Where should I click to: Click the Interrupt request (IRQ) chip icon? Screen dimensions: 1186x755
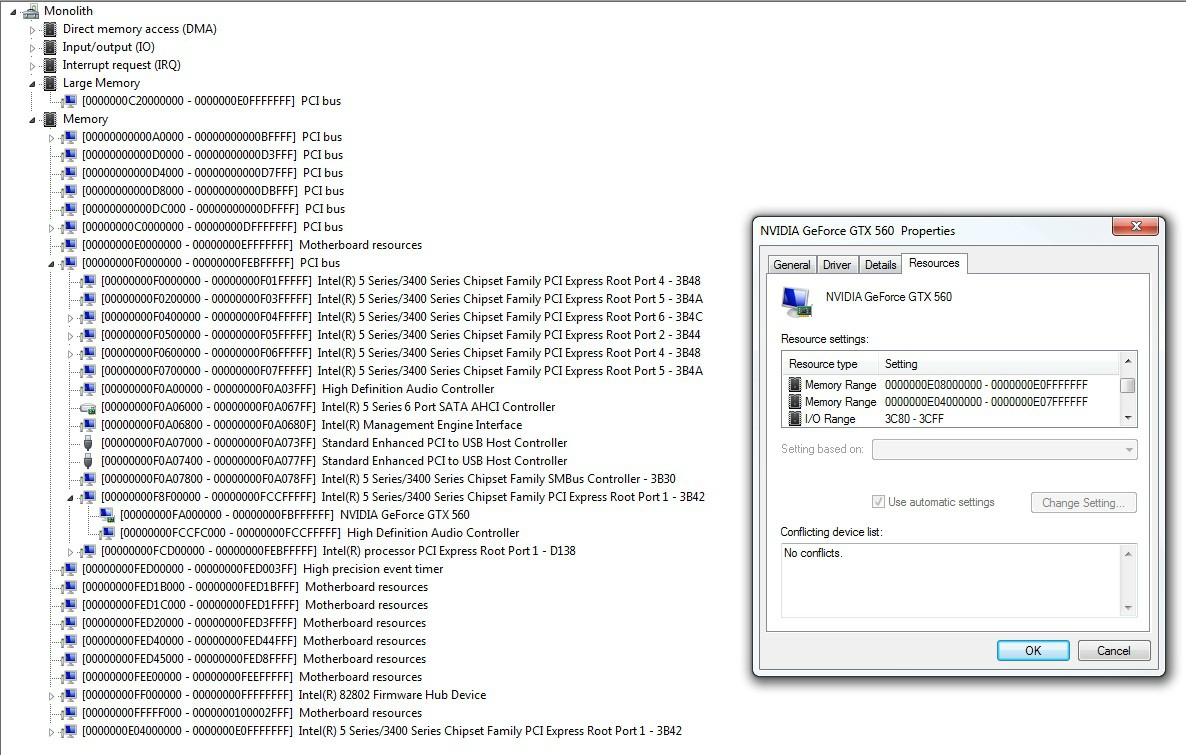pos(50,65)
